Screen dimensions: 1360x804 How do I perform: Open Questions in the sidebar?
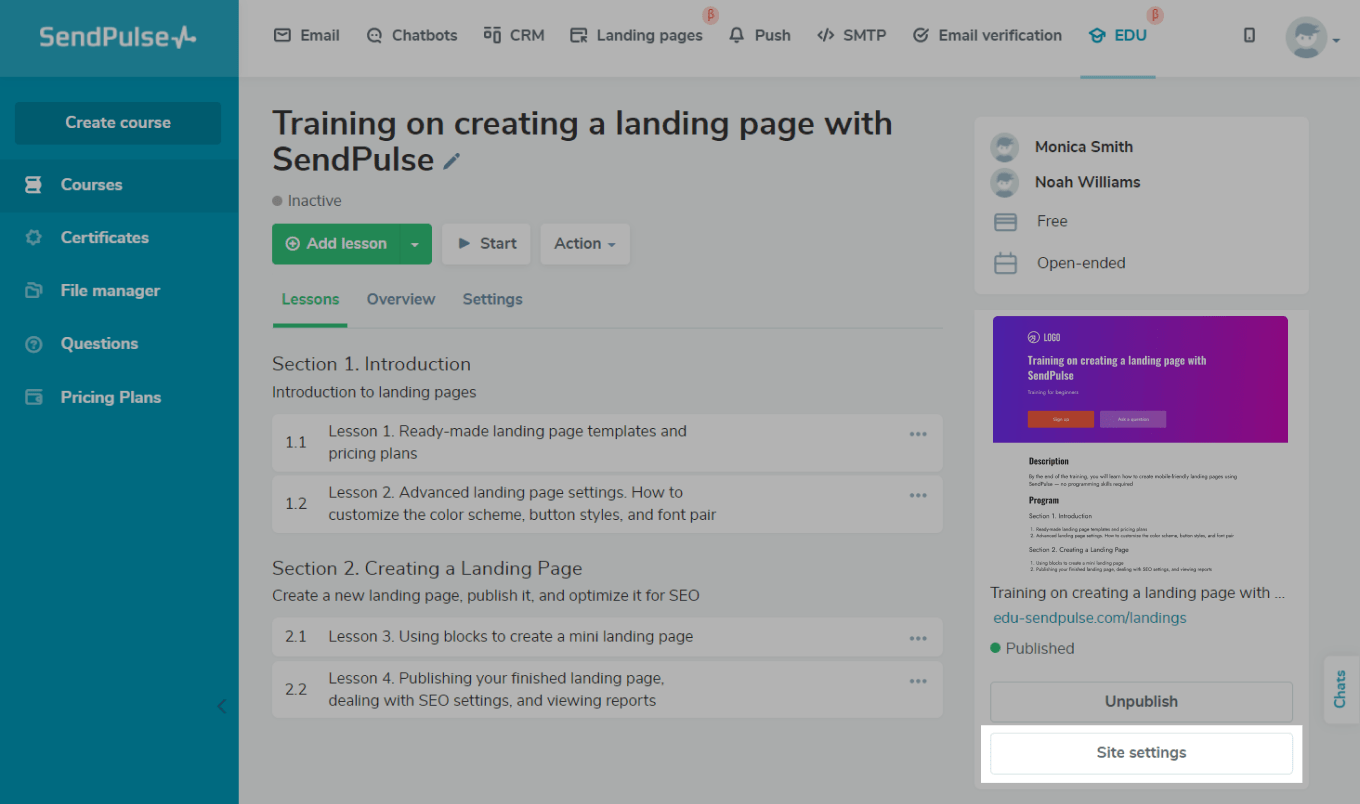[119, 344]
